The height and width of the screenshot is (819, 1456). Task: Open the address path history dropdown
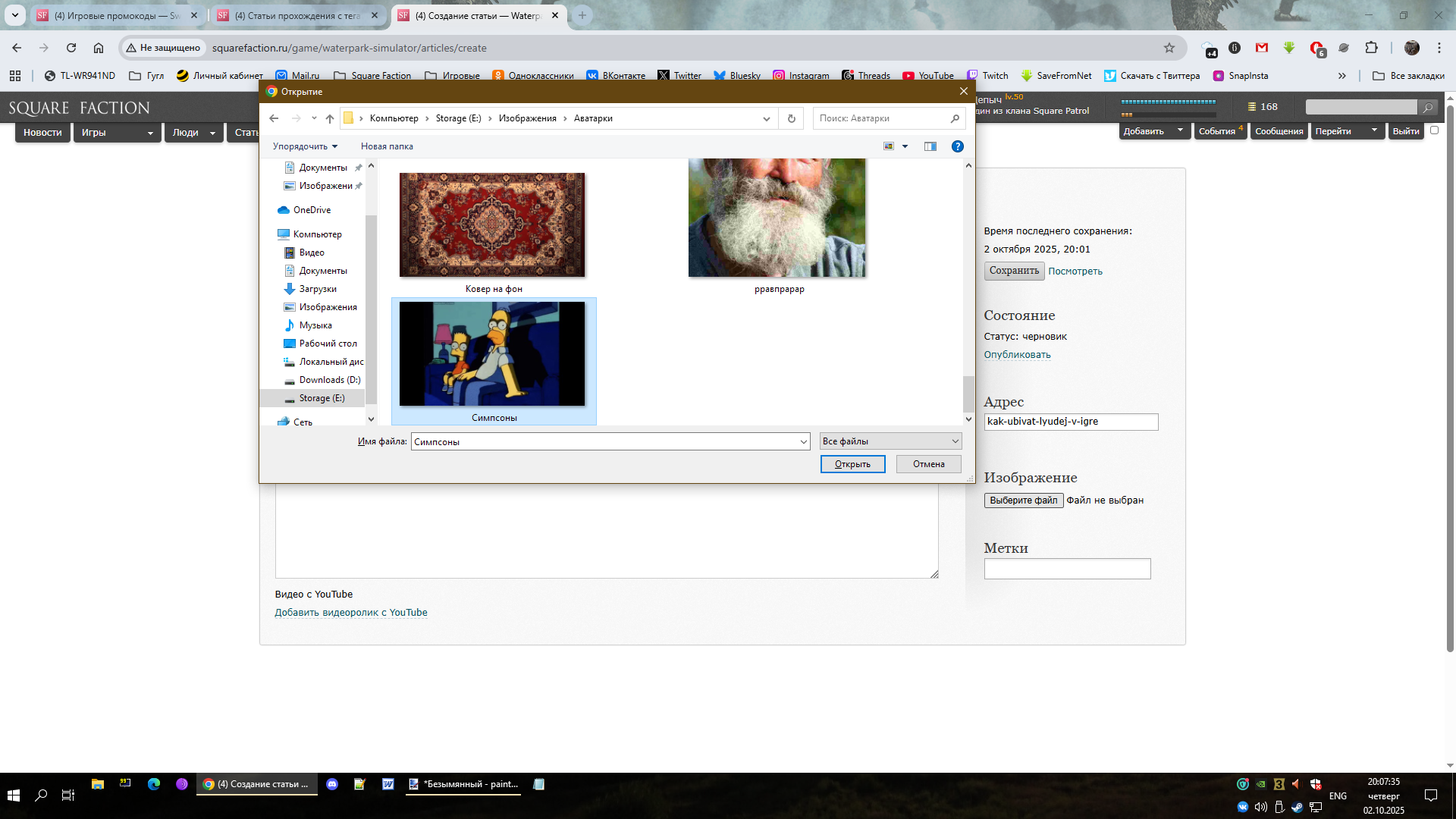pyautogui.click(x=766, y=118)
